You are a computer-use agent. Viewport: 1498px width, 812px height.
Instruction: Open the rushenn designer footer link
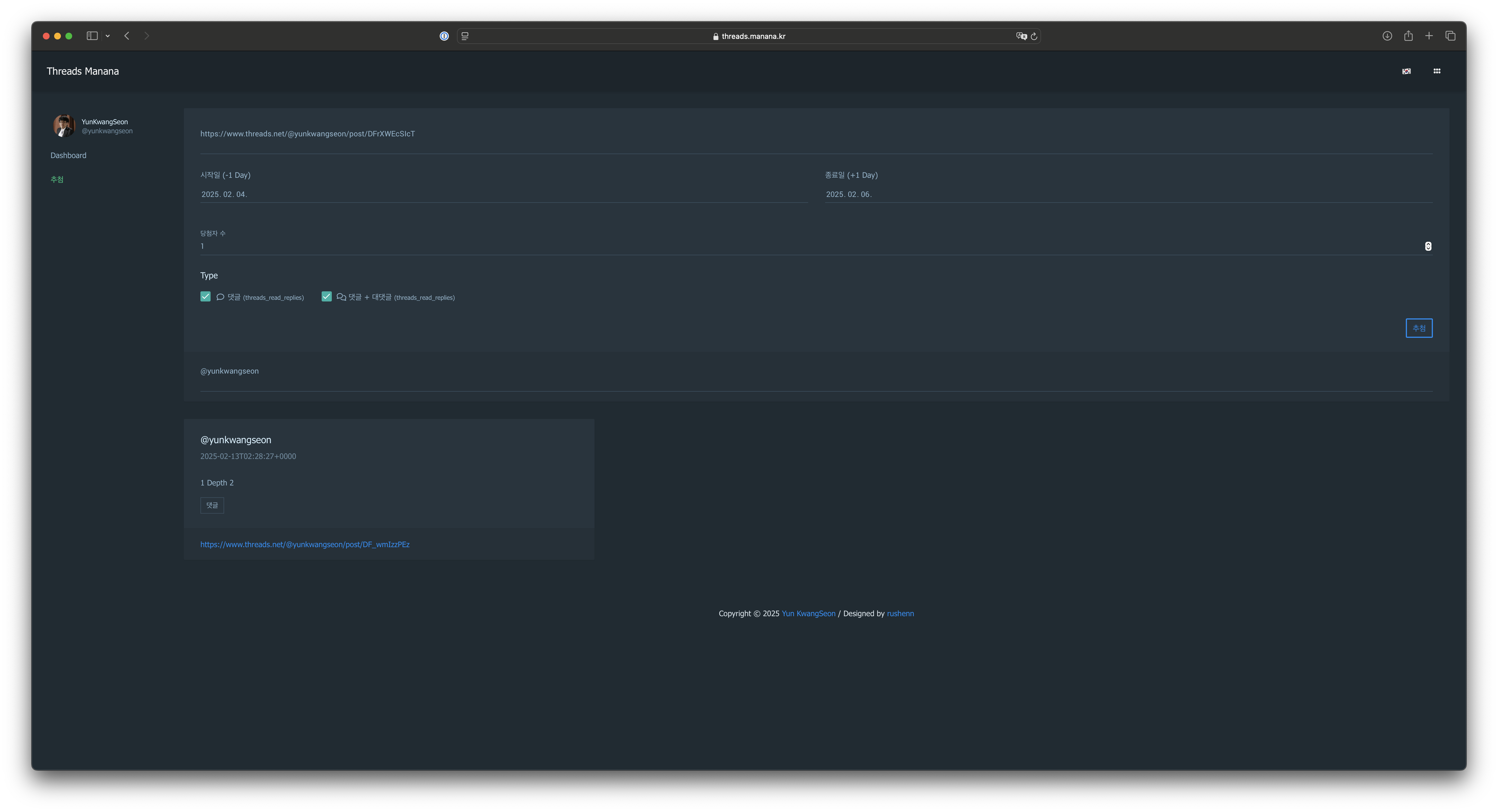(900, 614)
